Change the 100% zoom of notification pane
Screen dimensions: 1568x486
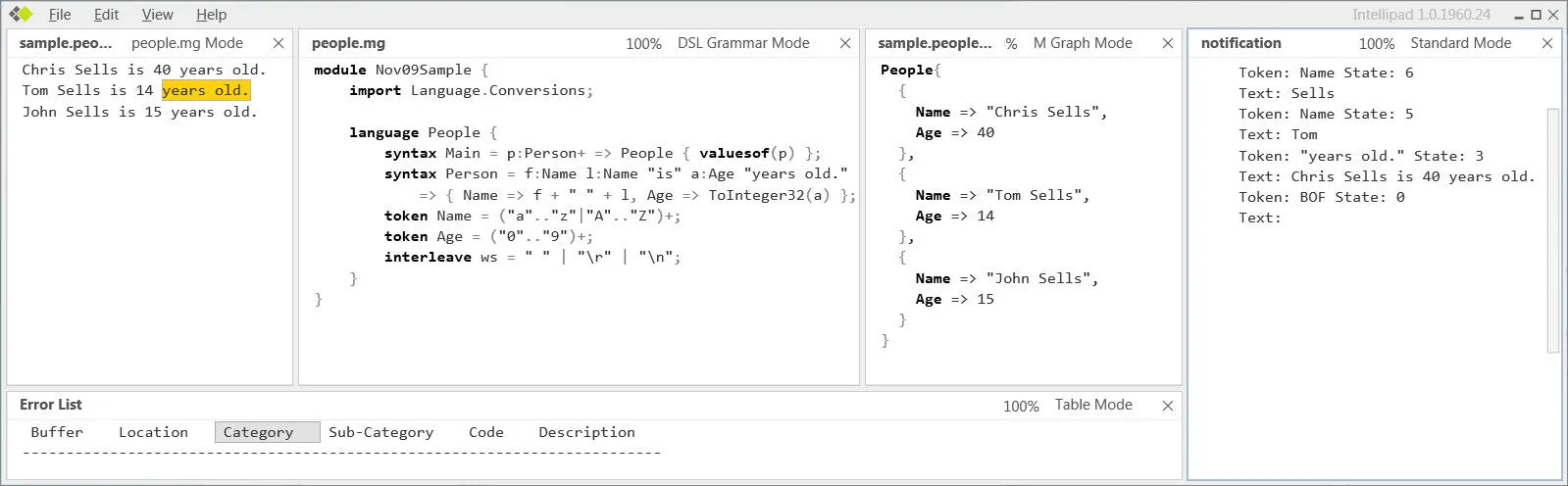coord(1377,44)
